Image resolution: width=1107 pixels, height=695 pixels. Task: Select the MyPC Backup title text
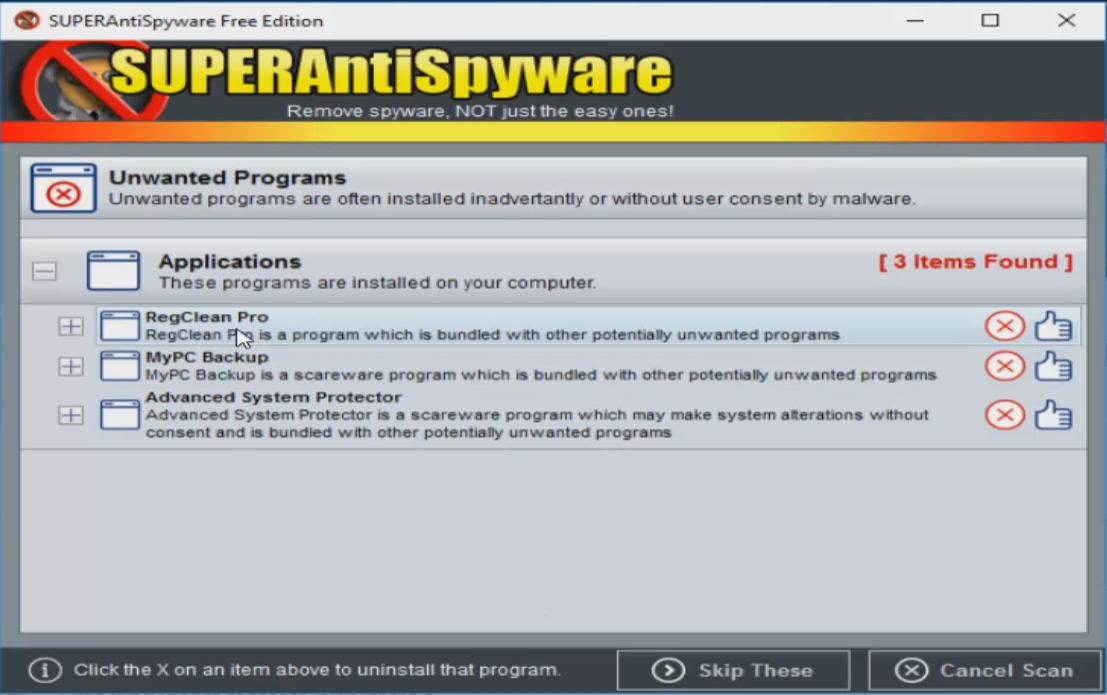click(x=207, y=357)
